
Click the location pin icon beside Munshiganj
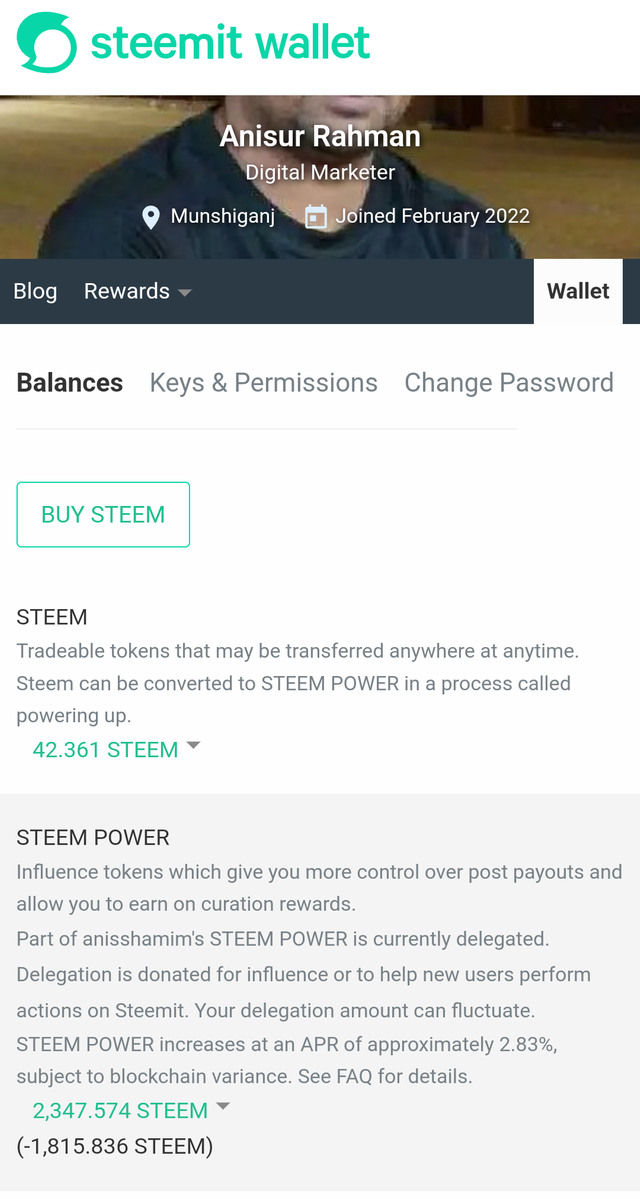click(x=151, y=217)
